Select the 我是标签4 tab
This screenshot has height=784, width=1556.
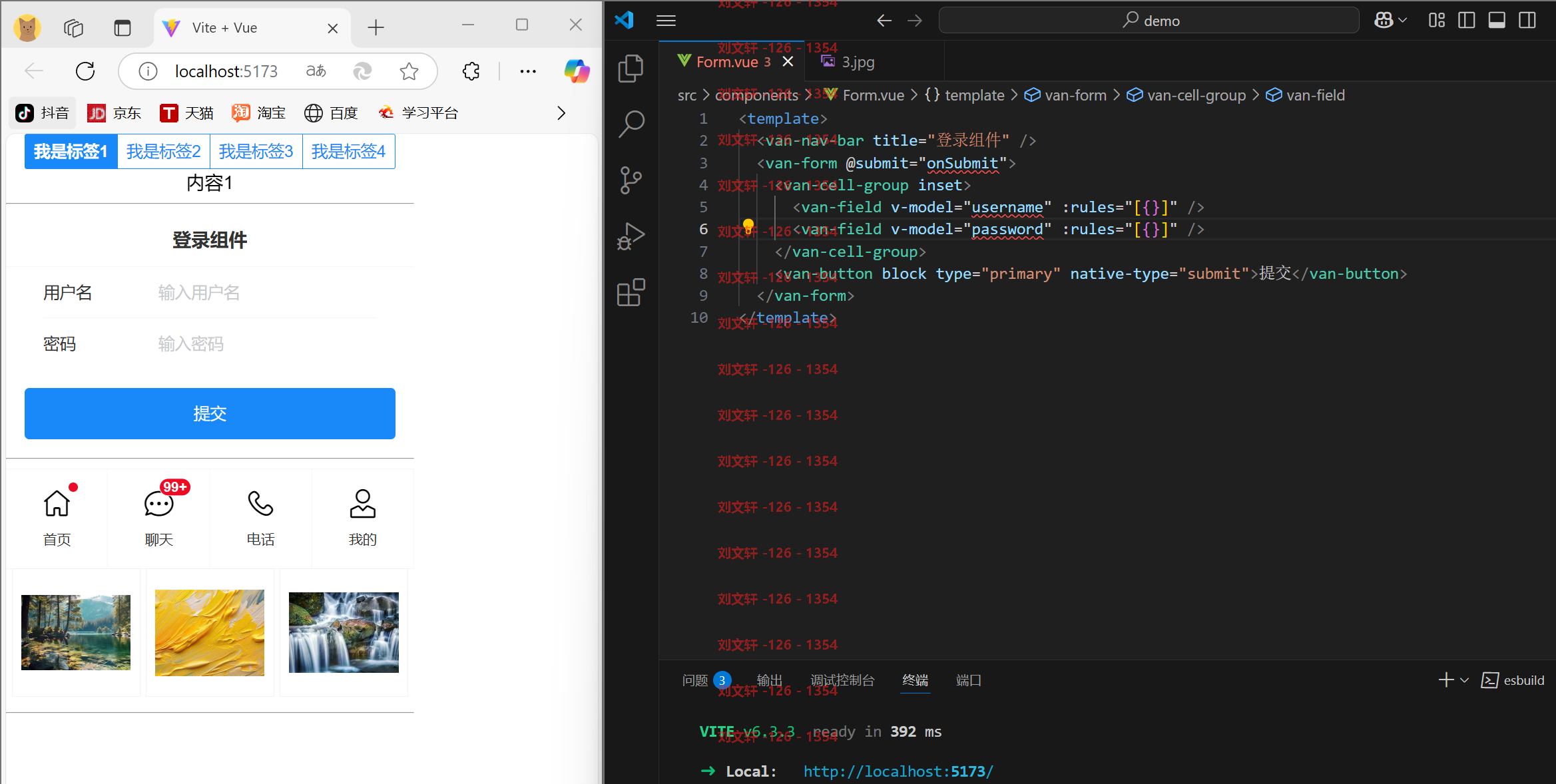[349, 152]
